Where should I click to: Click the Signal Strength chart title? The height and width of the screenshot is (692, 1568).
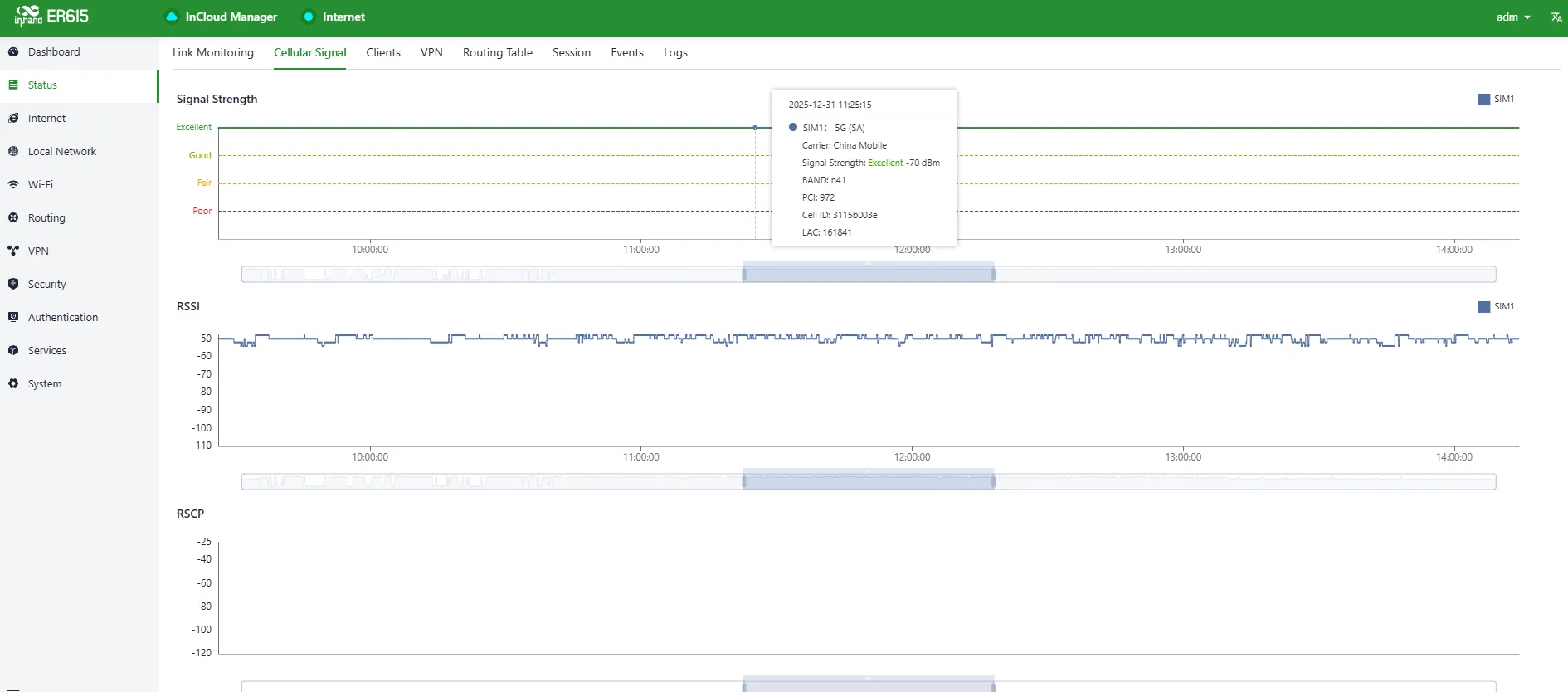click(x=217, y=99)
